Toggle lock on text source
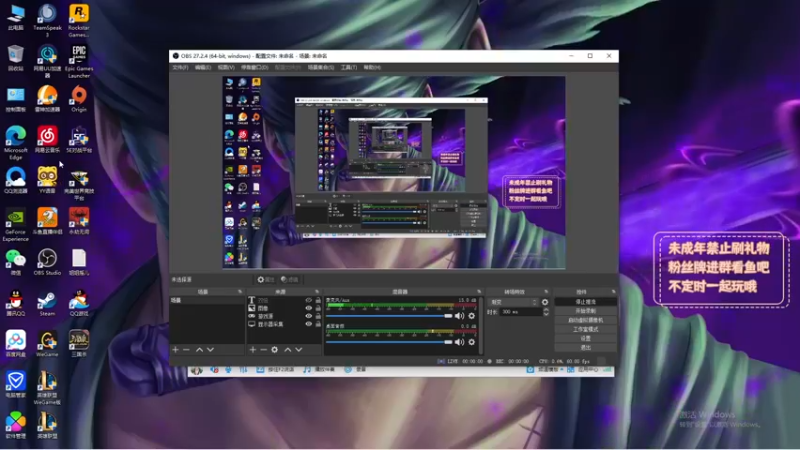Viewport: 800px width, 450px height. pos(318,301)
